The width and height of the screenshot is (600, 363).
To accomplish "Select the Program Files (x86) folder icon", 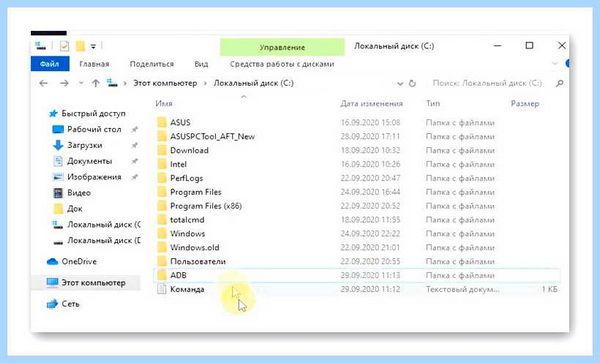I will point(162,206).
